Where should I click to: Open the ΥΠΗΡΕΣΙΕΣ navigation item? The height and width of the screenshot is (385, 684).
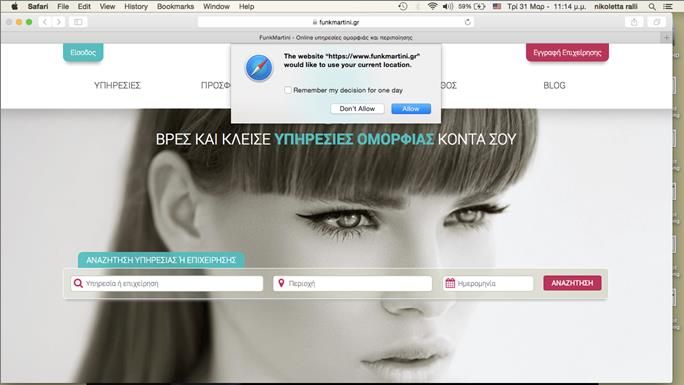click(117, 85)
